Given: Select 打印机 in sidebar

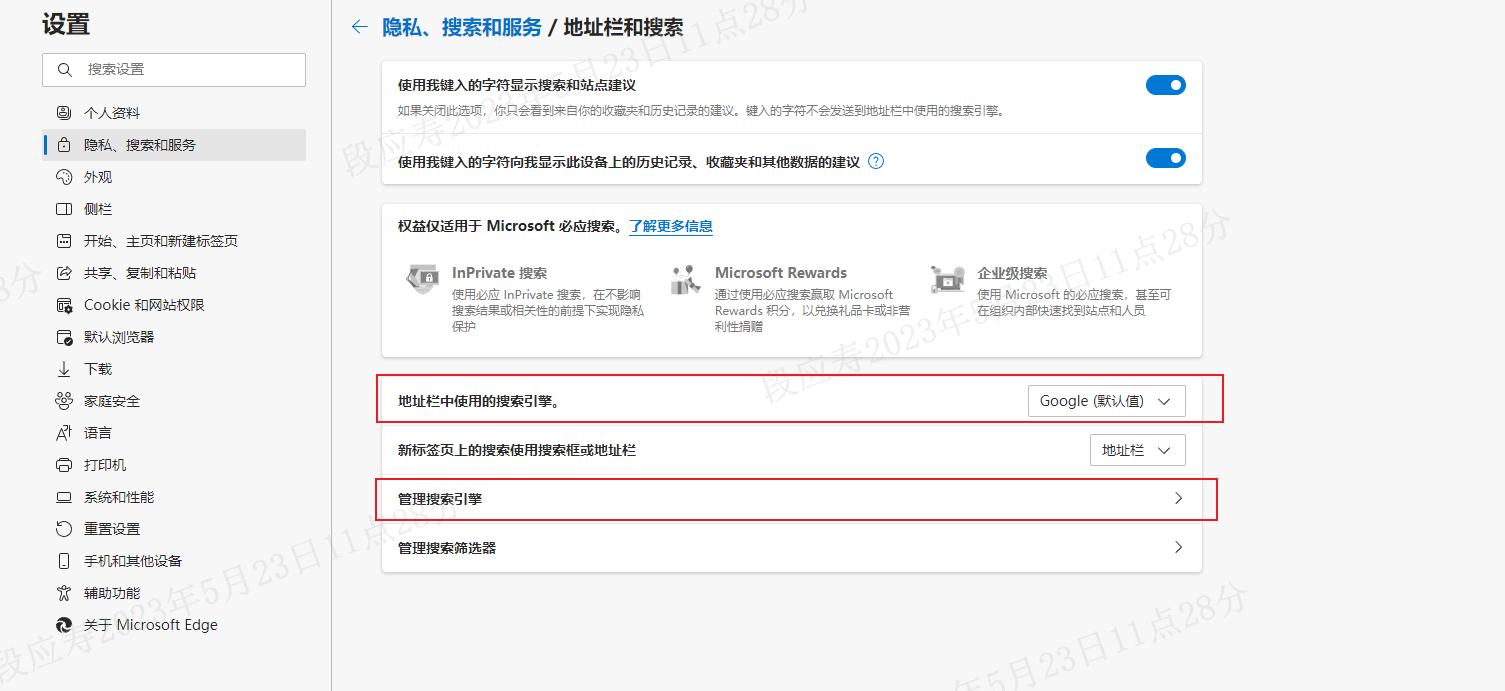Looking at the screenshot, I should click(x=175, y=465).
